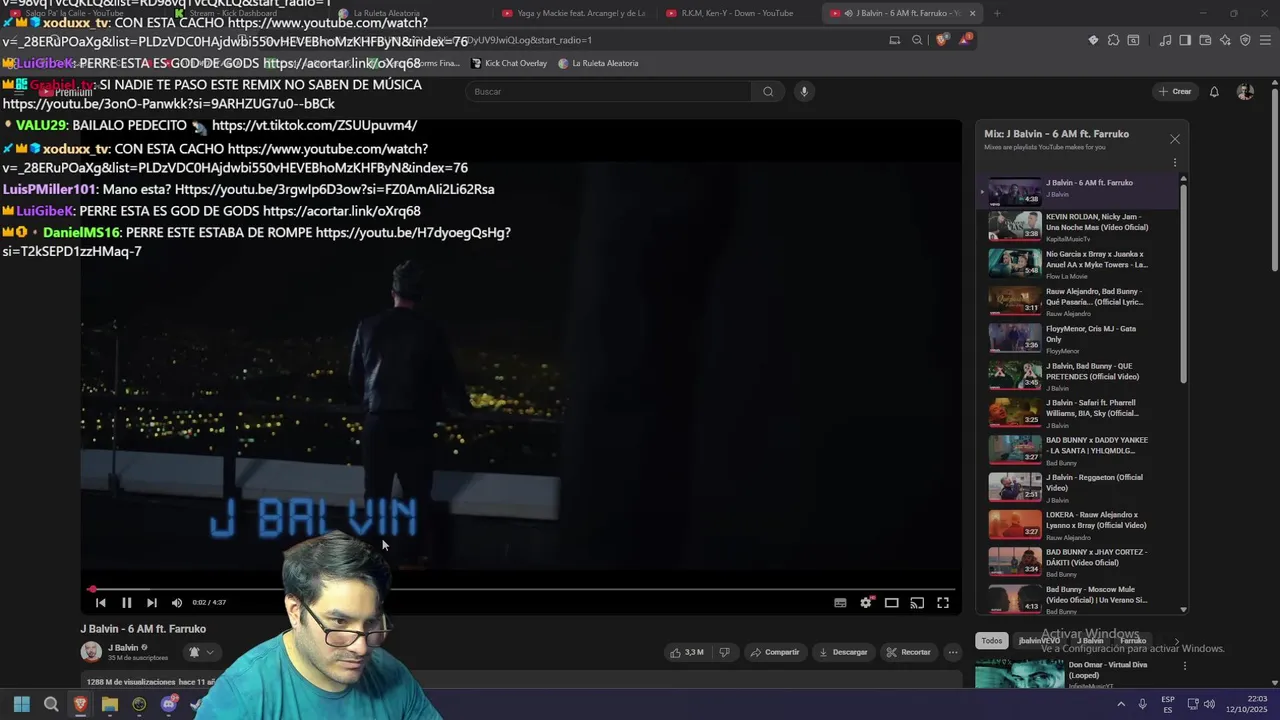Open Brave Rewards triangle icon
This screenshot has width=1280, height=720.
(964, 40)
